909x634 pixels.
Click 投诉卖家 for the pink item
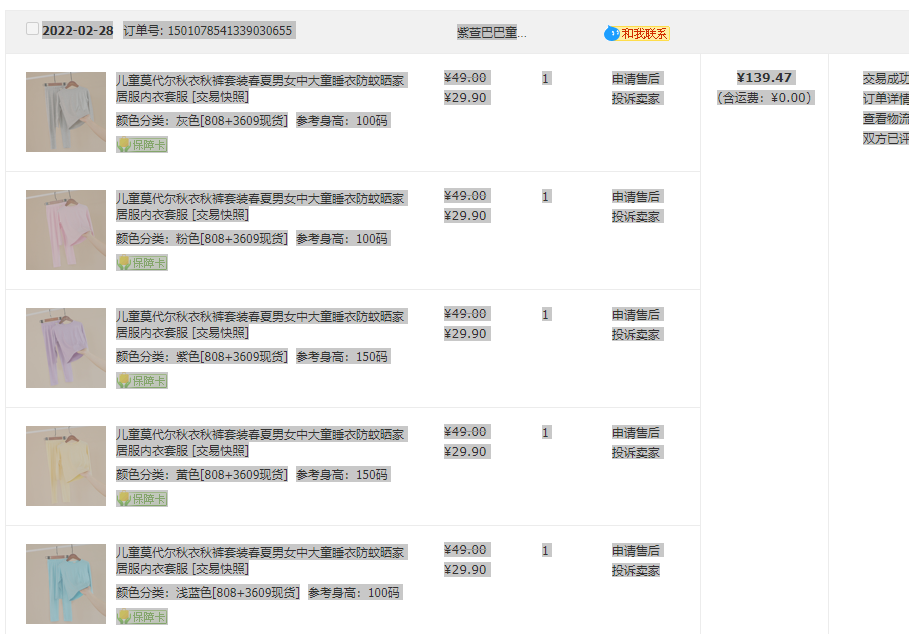click(636, 216)
